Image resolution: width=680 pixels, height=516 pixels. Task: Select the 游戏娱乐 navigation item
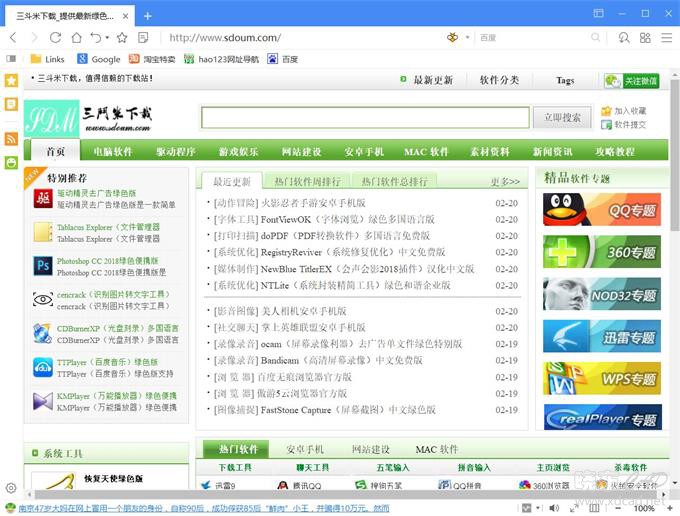(239, 152)
